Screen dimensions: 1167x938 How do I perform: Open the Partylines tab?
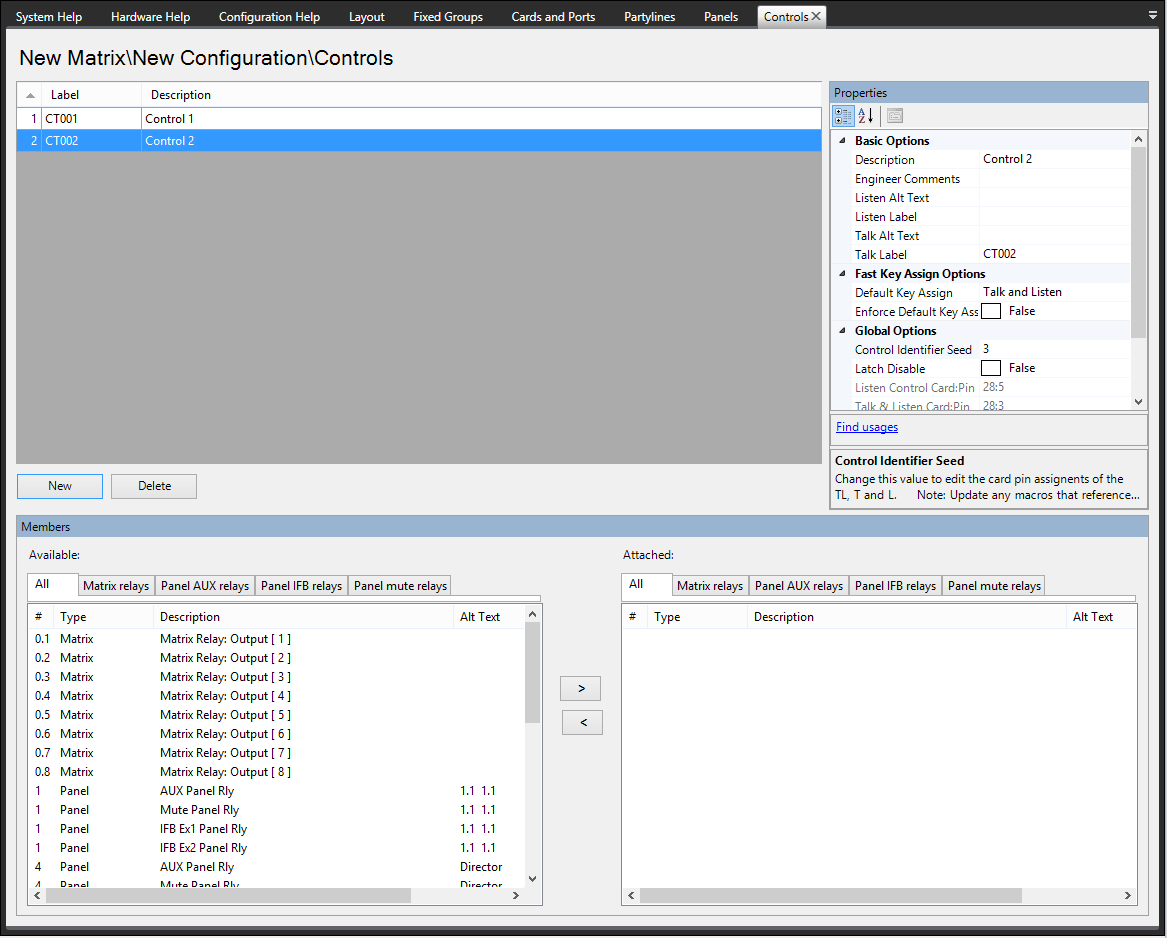tap(649, 16)
